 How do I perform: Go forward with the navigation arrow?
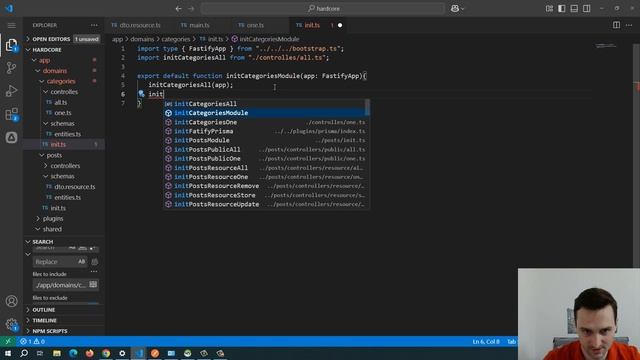(x=191, y=9)
